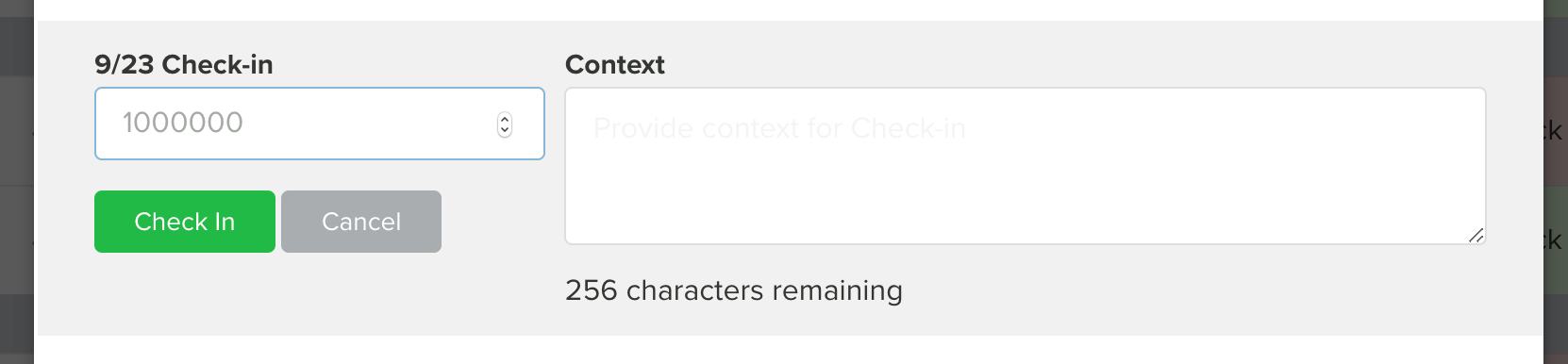The height and width of the screenshot is (364, 1568).
Task: Click the 'Provide context for Check-in' placeholder
Action: pos(779,128)
